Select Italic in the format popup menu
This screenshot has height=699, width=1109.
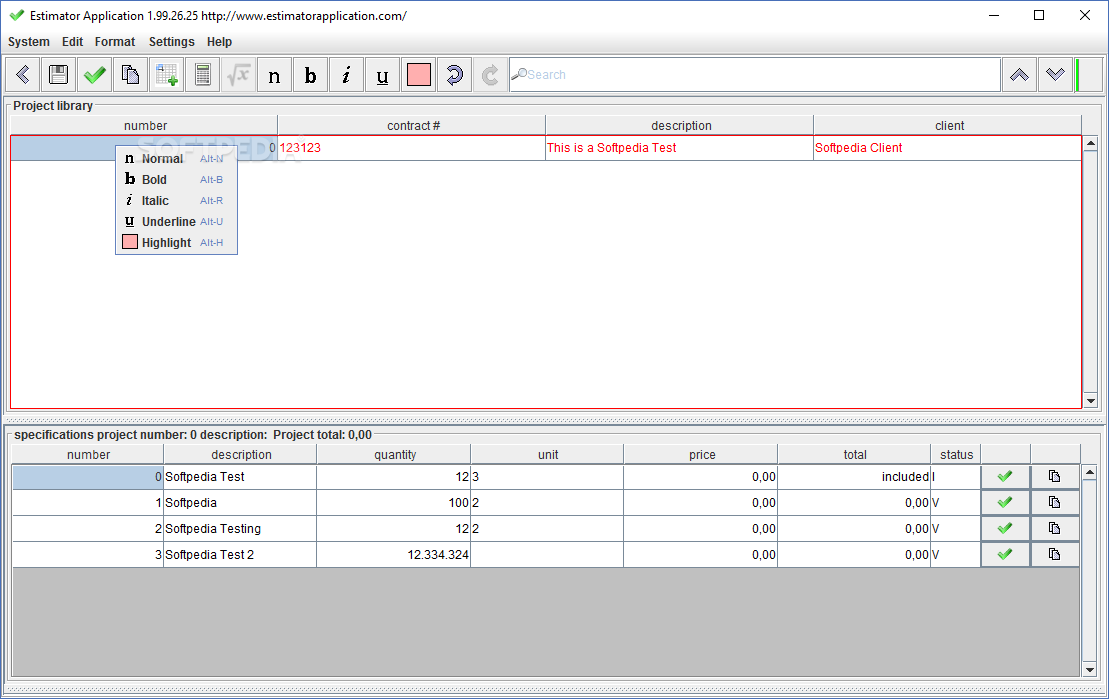click(155, 201)
